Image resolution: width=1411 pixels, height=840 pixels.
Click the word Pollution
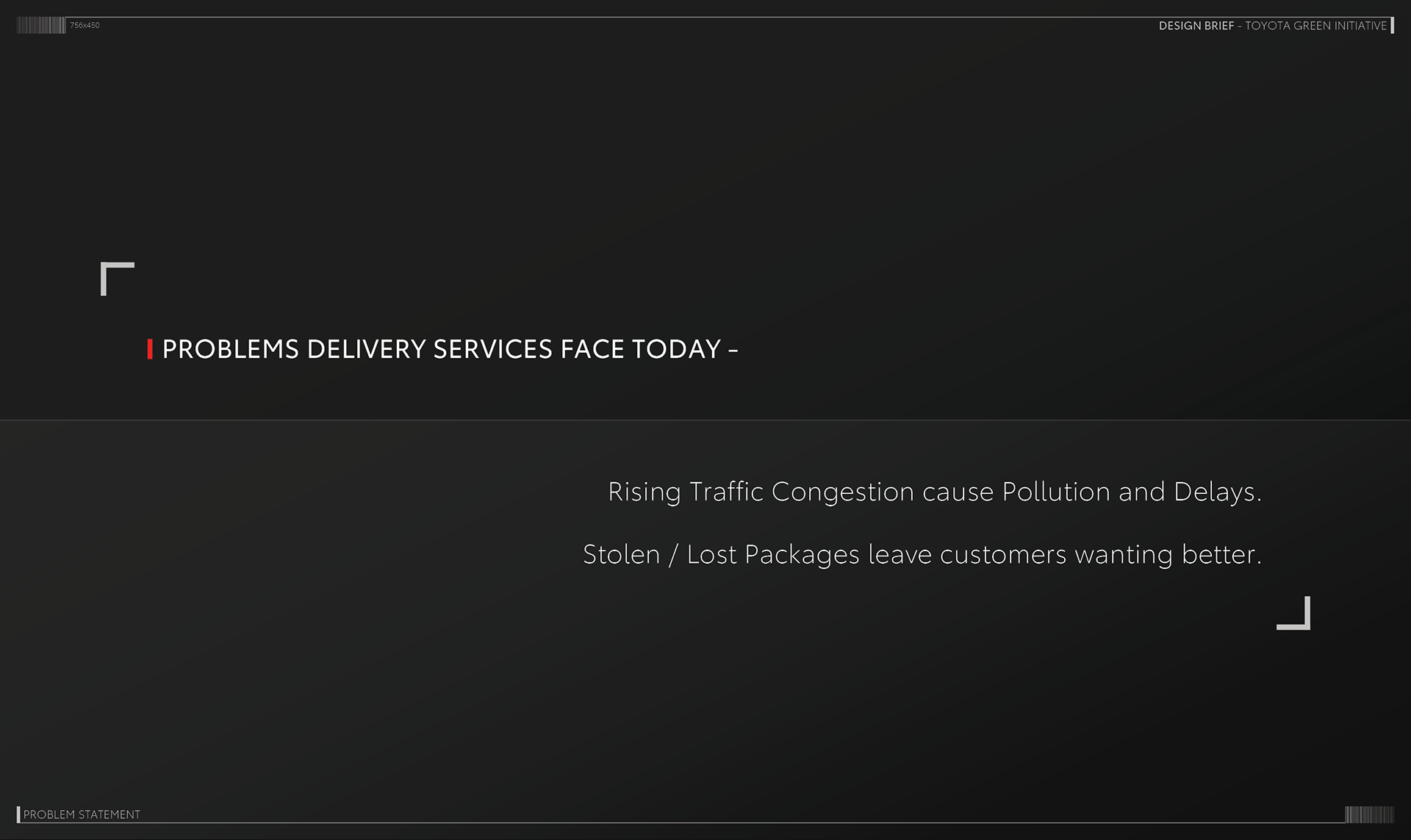point(1056,492)
